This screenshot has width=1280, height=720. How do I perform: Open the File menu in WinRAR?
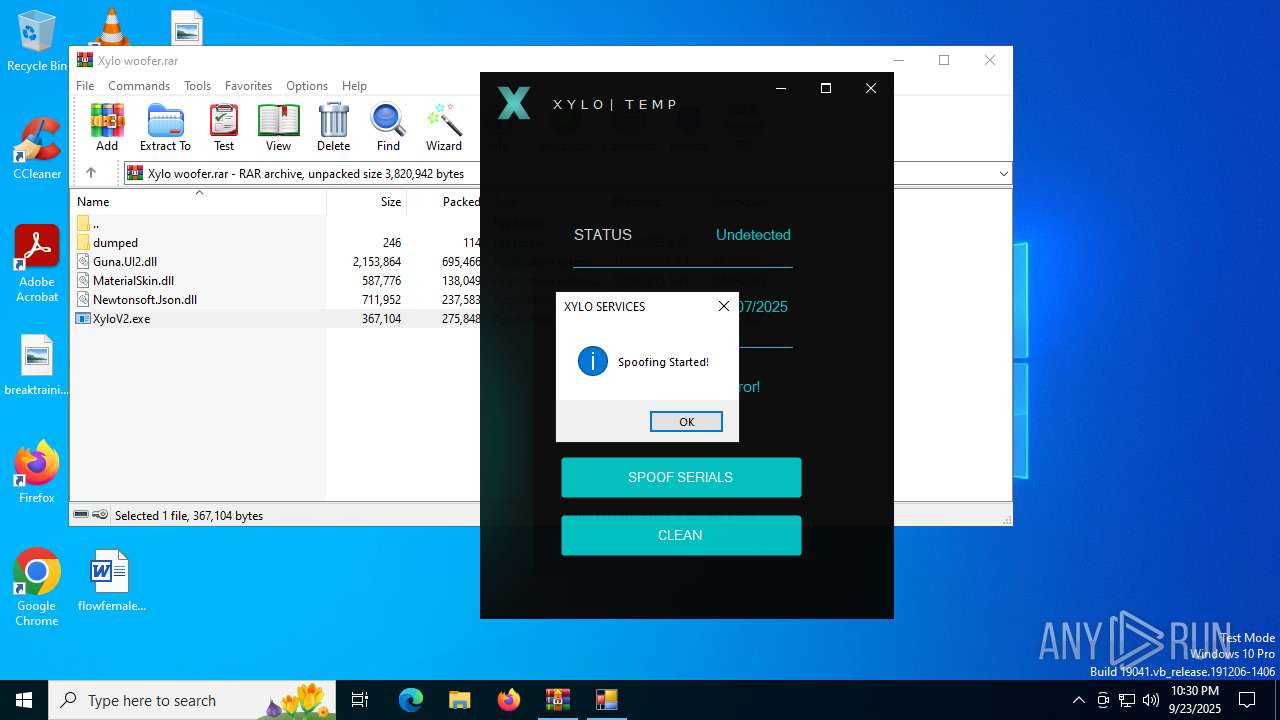(85, 86)
